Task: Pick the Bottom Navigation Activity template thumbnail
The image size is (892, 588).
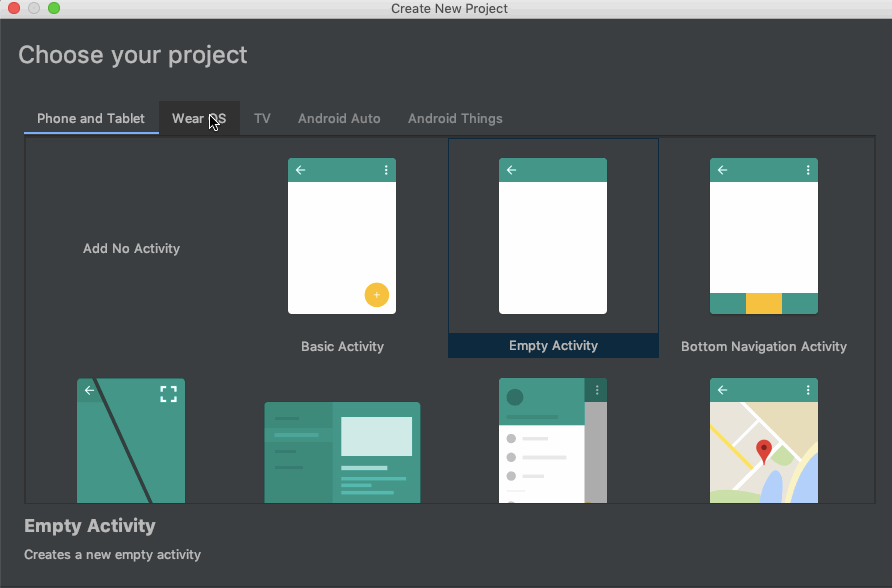Action: pyautogui.click(x=764, y=236)
